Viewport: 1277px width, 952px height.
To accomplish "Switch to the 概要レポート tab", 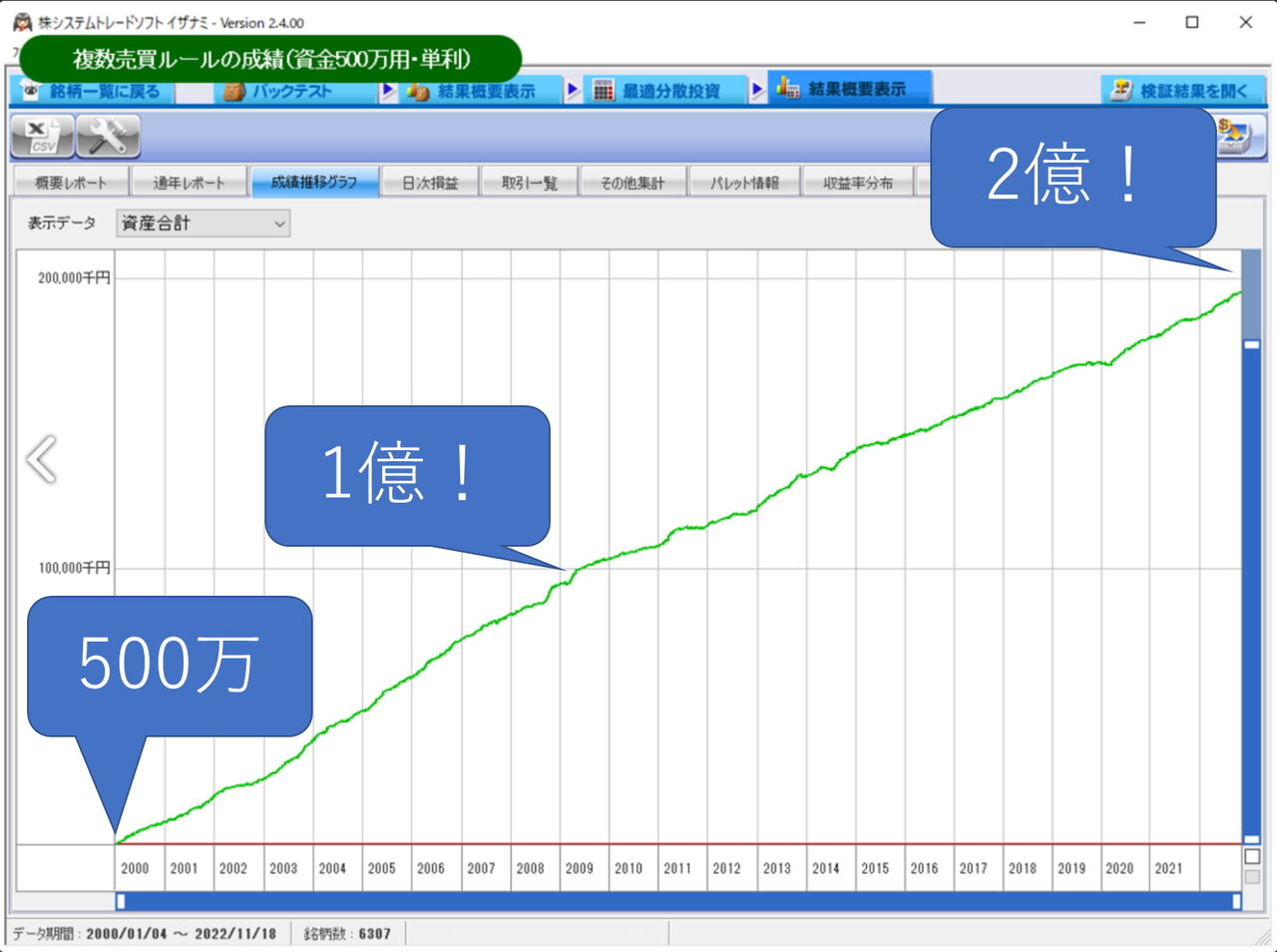I will point(70,183).
